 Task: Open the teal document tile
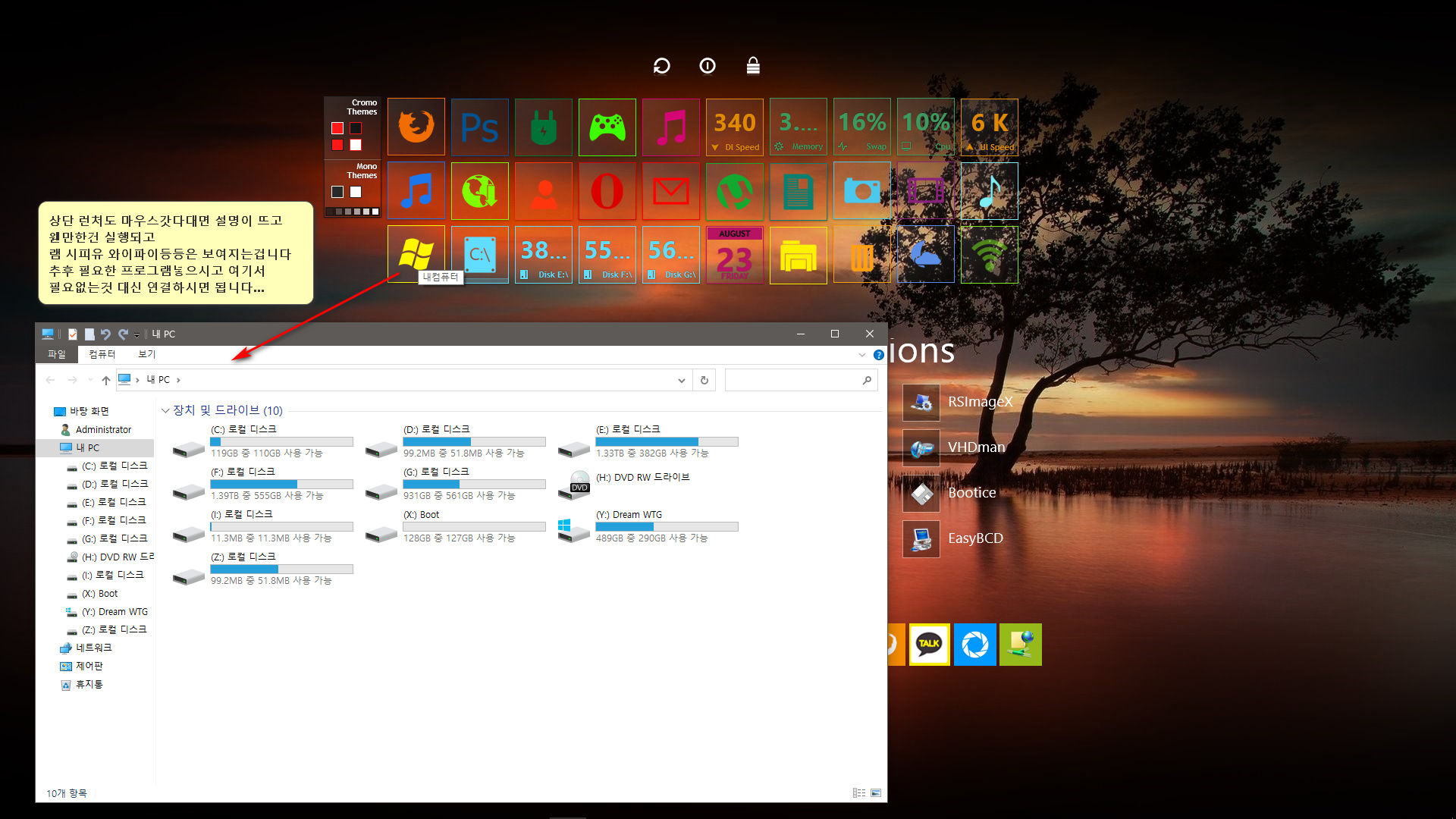(x=798, y=191)
